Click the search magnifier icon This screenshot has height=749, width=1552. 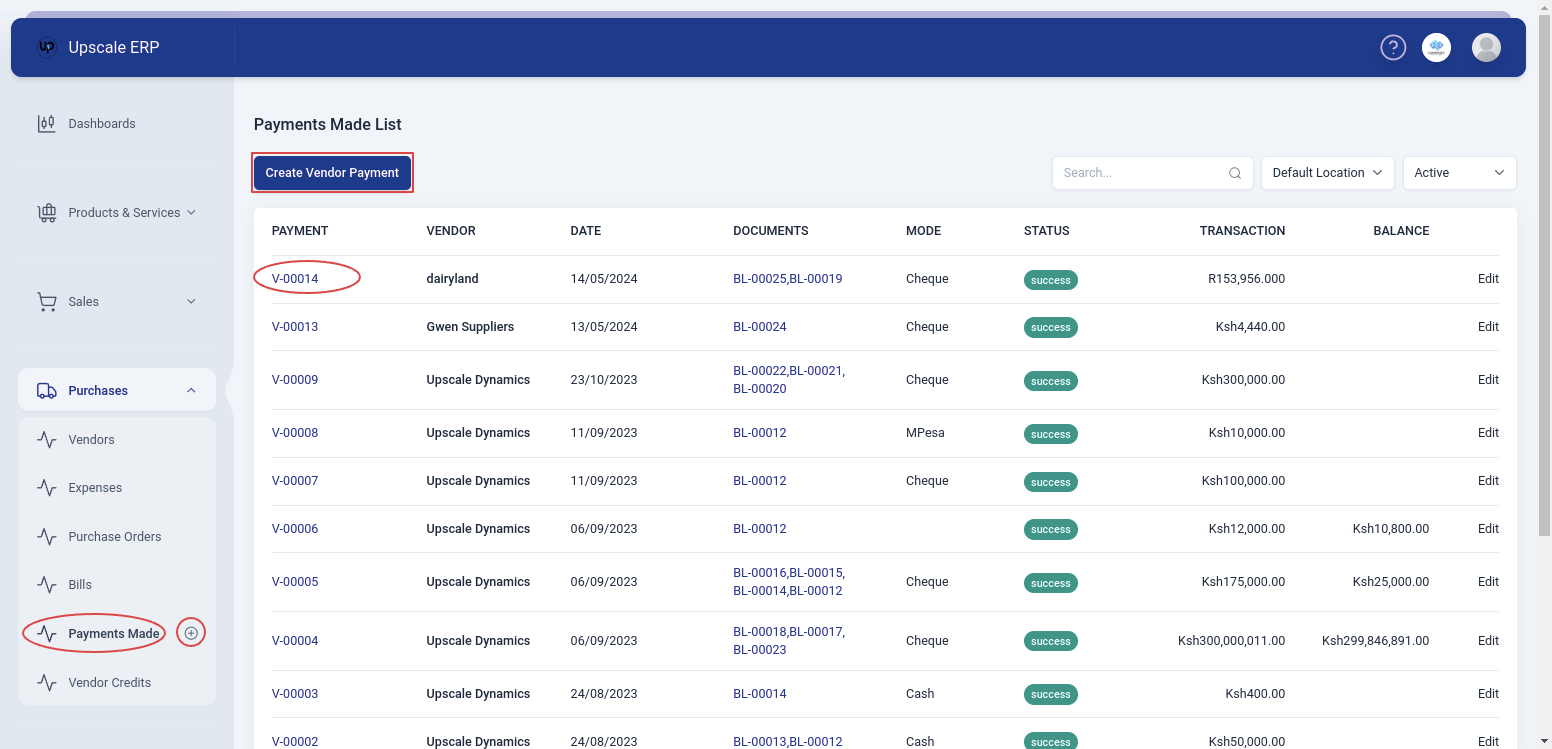(1235, 173)
